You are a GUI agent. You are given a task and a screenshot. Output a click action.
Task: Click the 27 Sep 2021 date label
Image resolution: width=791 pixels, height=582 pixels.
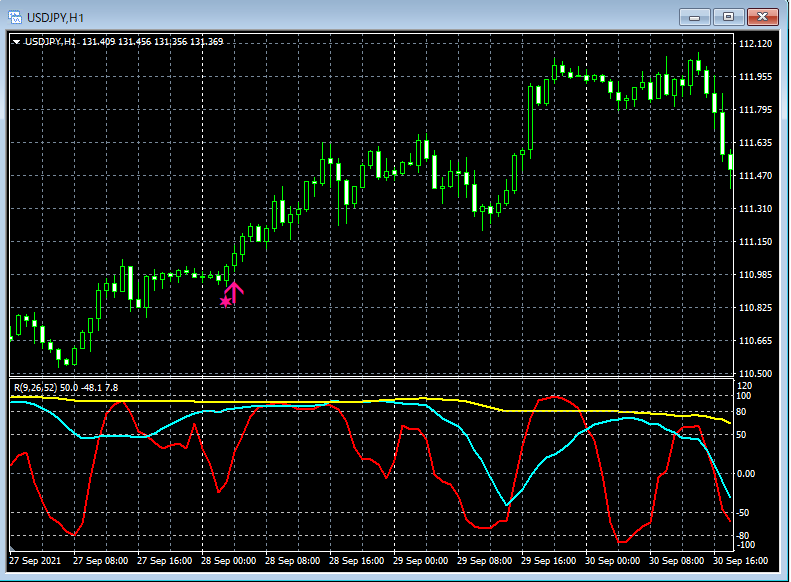click(37, 561)
